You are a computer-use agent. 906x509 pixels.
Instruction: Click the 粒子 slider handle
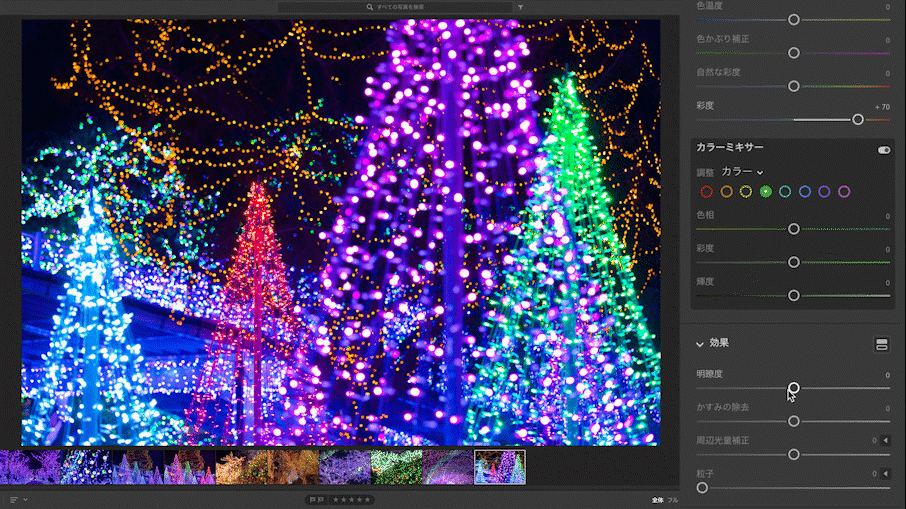pos(702,488)
